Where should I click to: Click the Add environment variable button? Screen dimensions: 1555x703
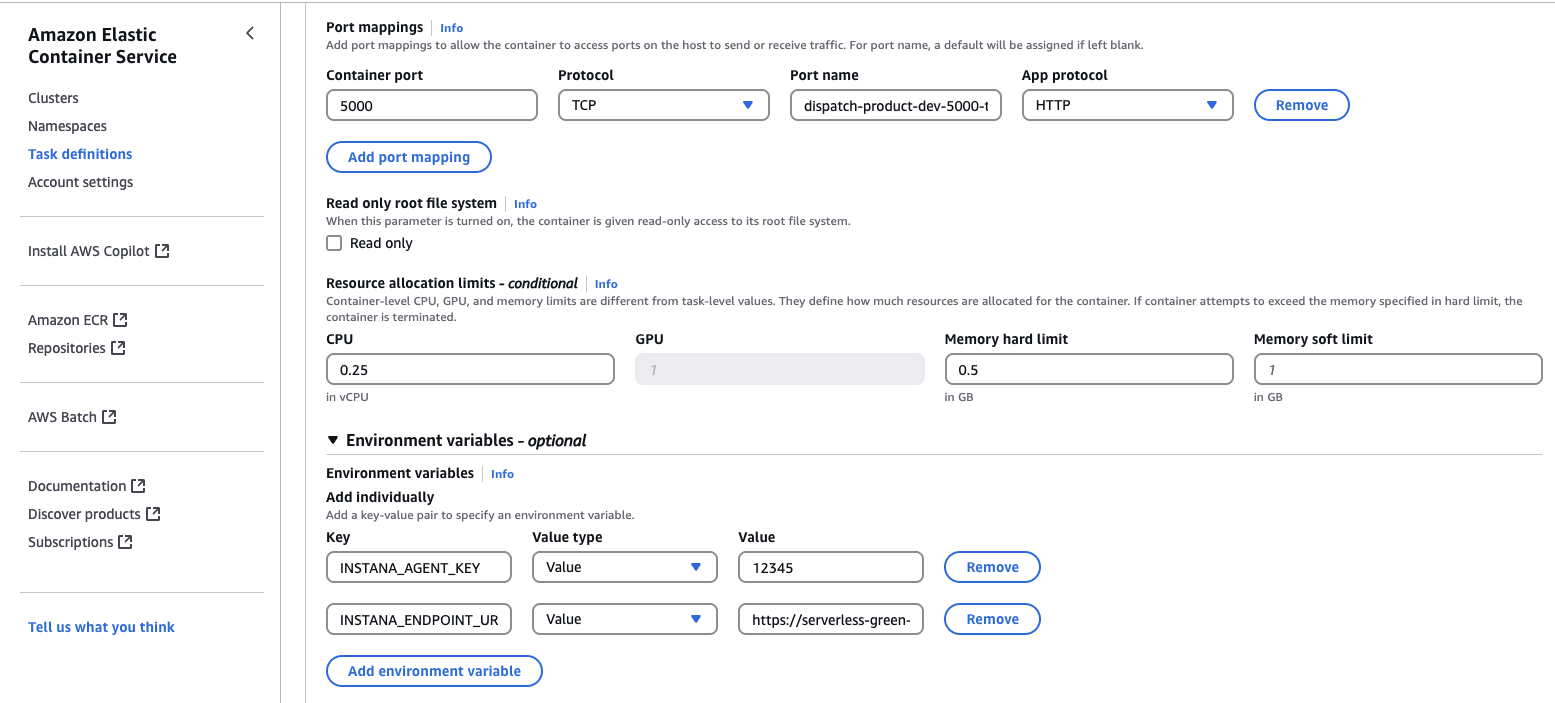pos(434,671)
